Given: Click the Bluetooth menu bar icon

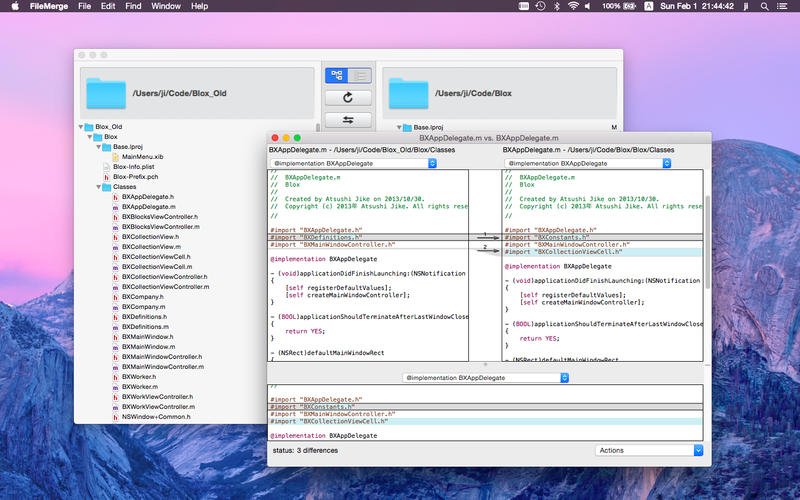Looking at the screenshot, I should click(557, 6).
